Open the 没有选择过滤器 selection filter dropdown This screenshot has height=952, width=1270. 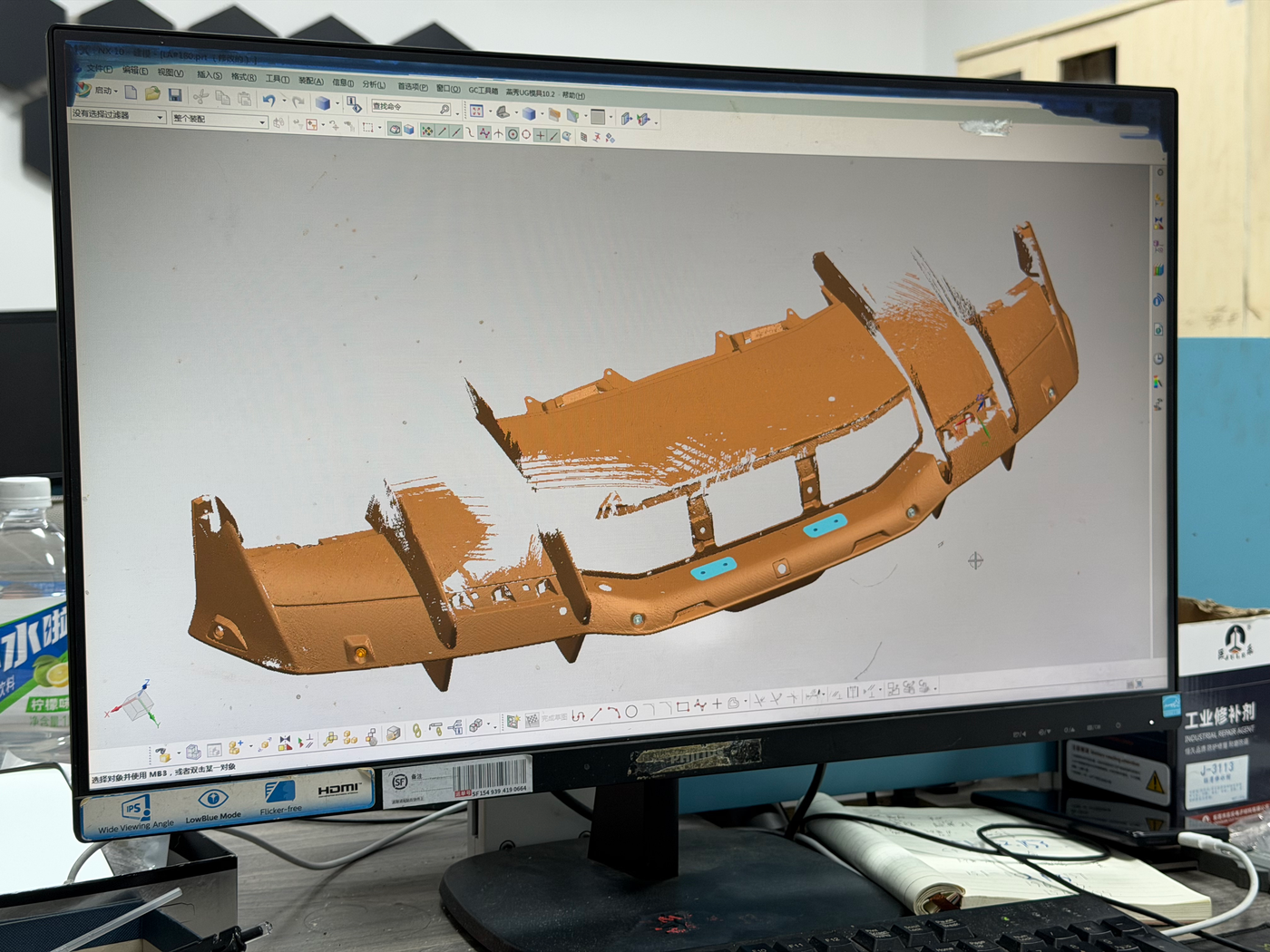(119, 115)
